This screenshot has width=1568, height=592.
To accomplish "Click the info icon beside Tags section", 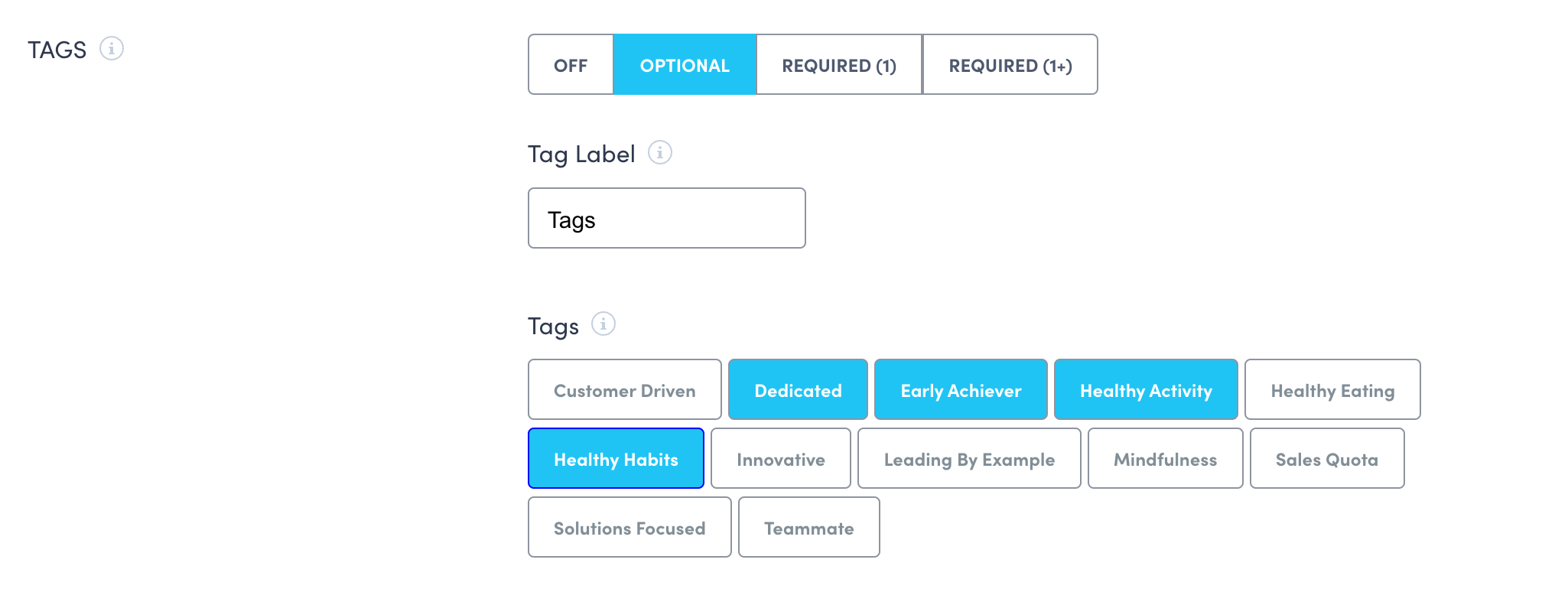I will (x=603, y=324).
